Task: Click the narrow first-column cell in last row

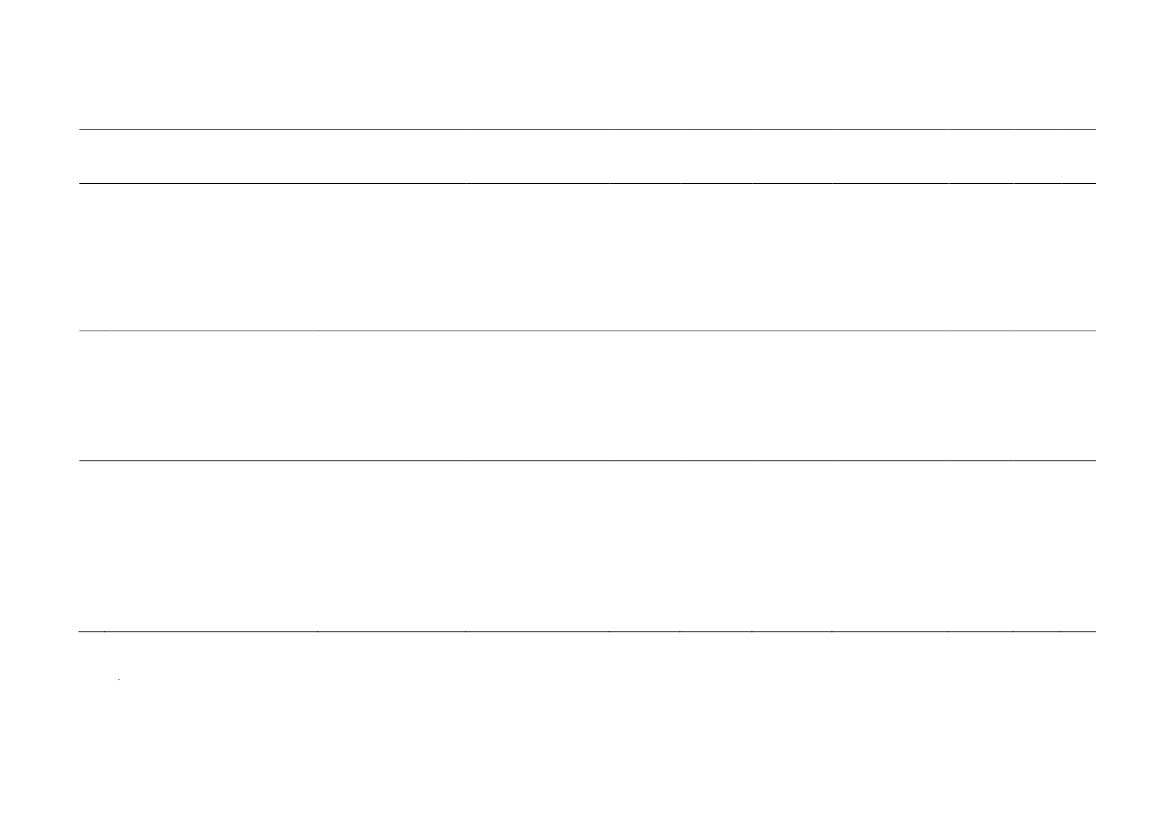Action: click(92, 546)
